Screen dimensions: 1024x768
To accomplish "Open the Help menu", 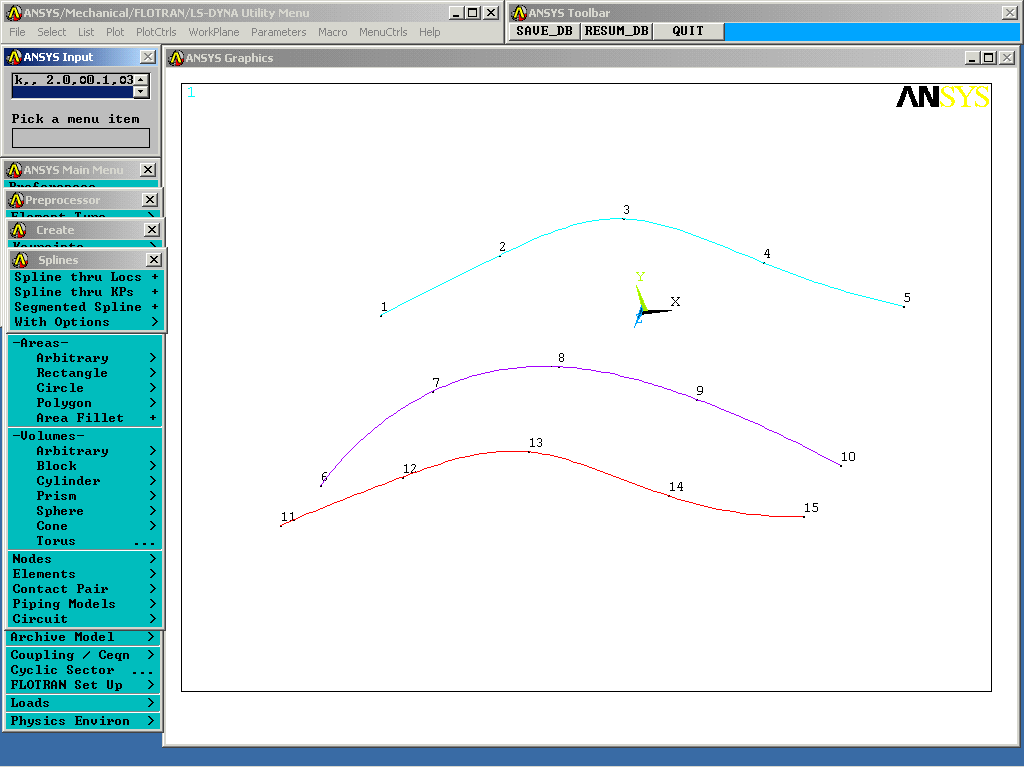I will coord(429,32).
